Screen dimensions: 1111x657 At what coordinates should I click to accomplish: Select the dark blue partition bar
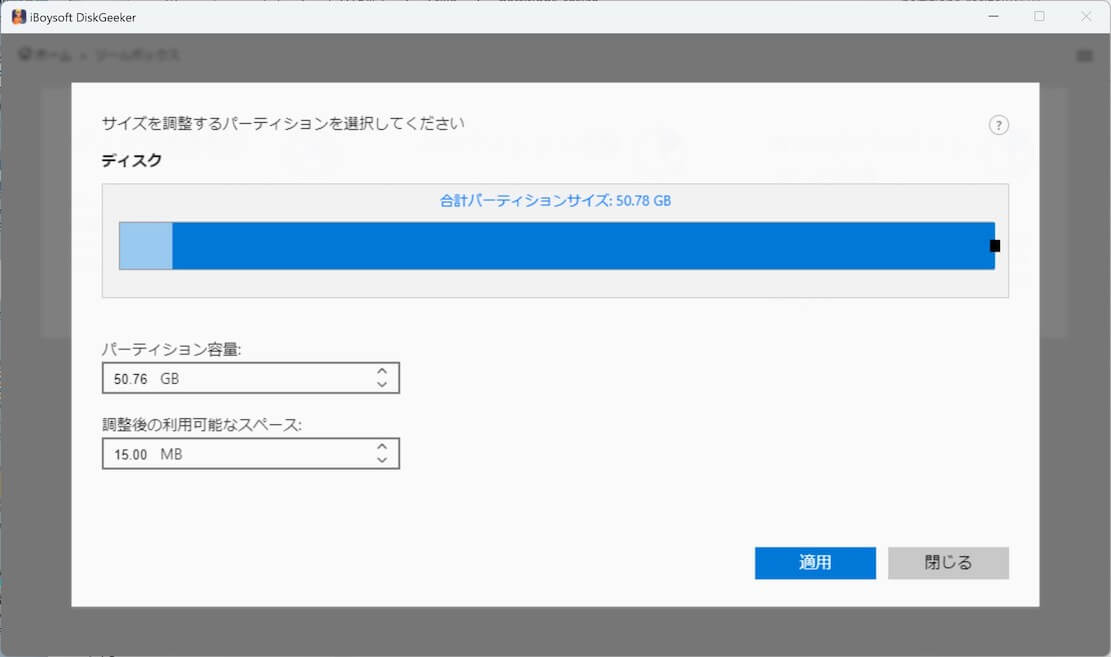tap(583, 246)
